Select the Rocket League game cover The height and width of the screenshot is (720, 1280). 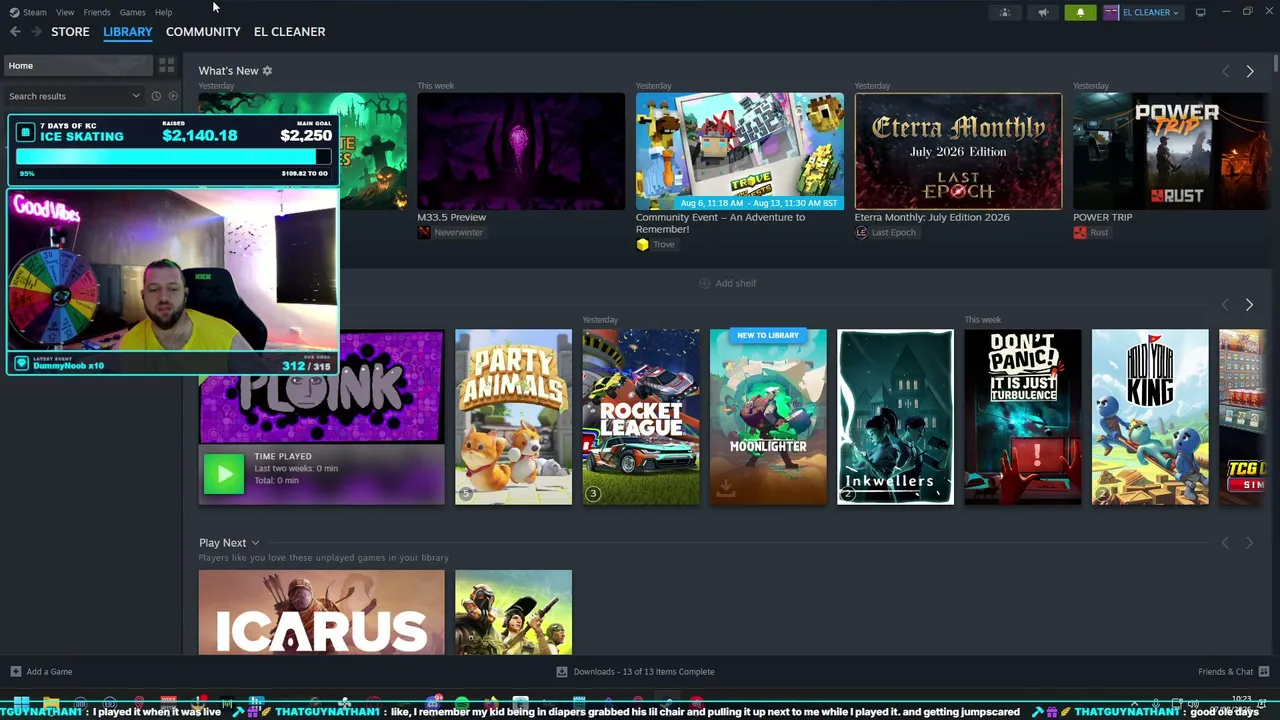(x=641, y=417)
